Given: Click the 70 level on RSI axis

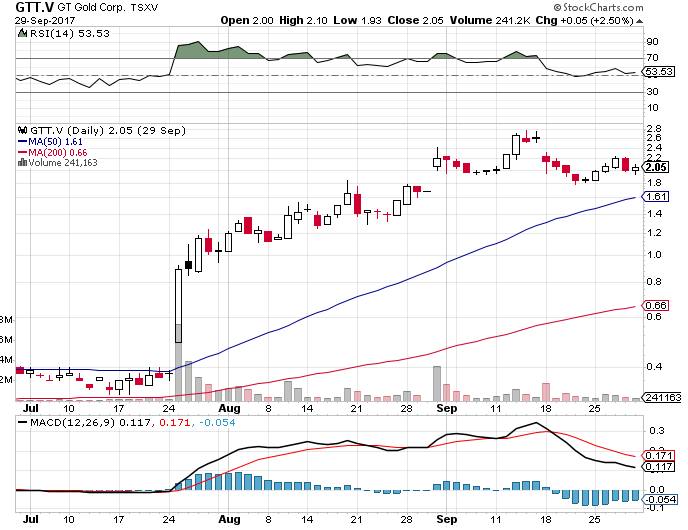Looking at the screenshot, I should pos(652,57).
